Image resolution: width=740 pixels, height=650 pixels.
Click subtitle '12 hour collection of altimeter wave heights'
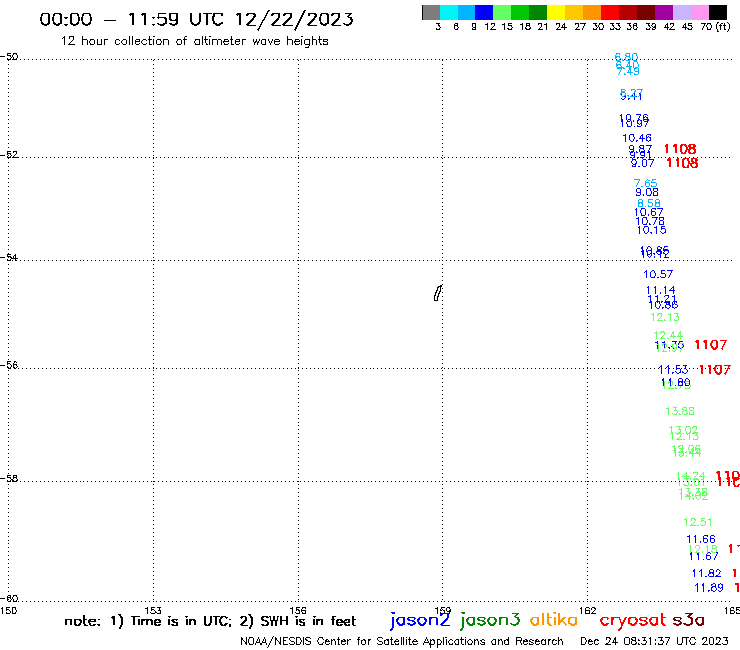click(194, 41)
